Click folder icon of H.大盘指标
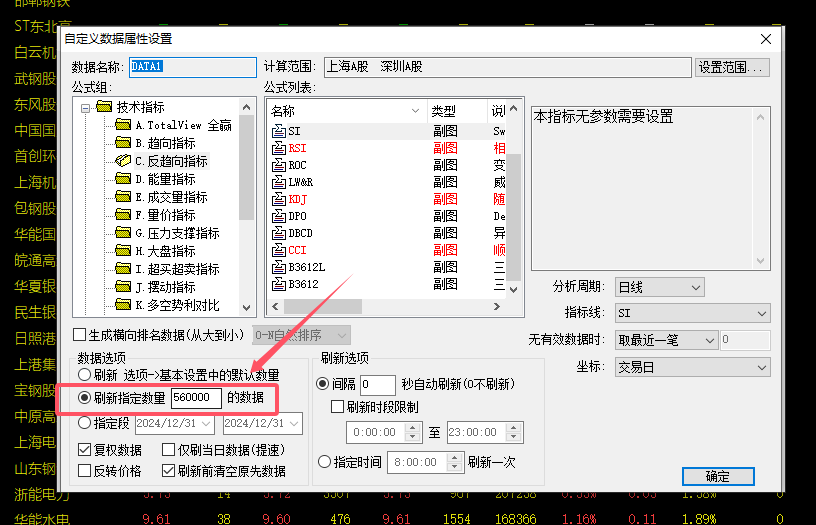The width and height of the screenshot is (816, 525). click(123, 251)
